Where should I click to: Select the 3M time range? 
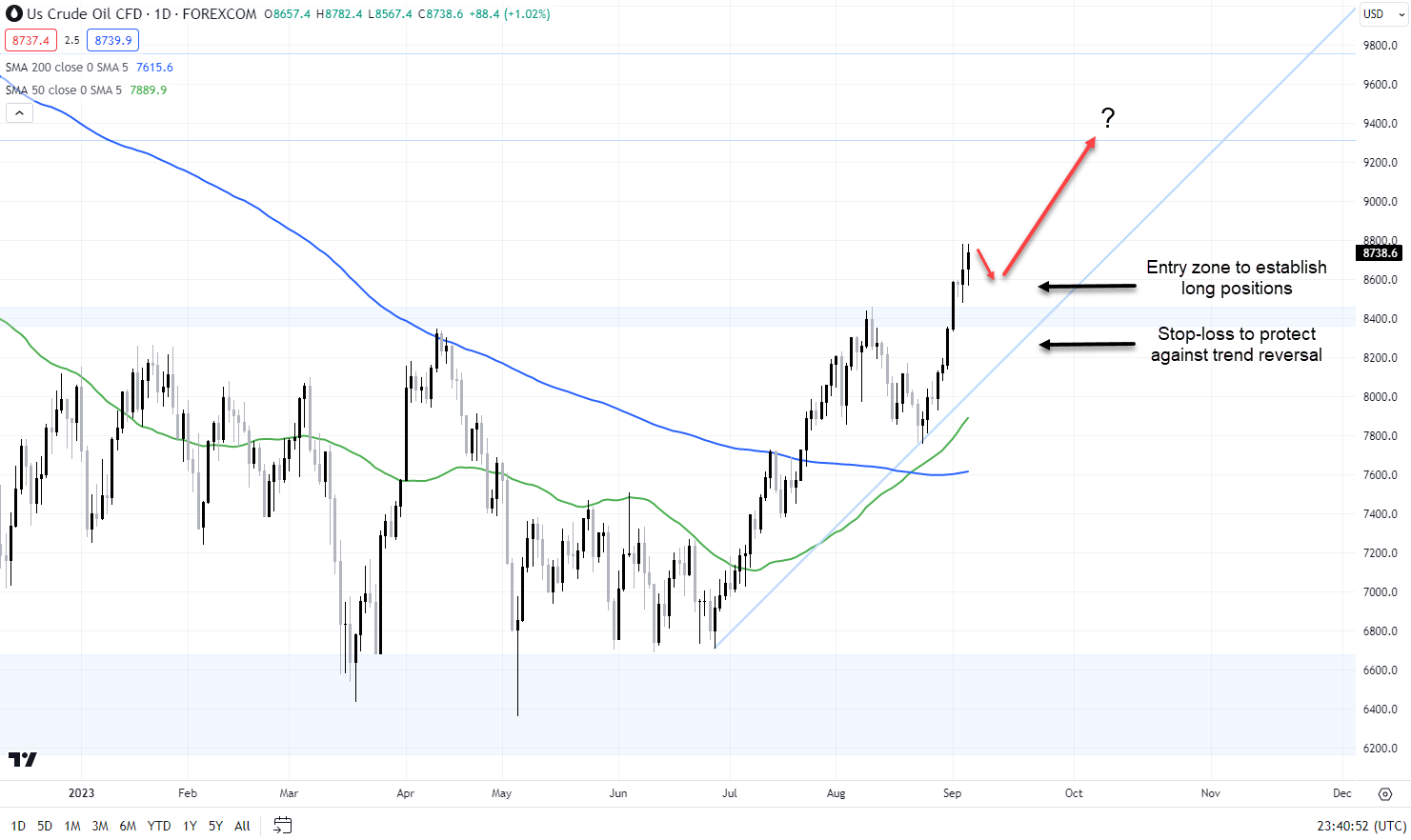coord(100,826)
